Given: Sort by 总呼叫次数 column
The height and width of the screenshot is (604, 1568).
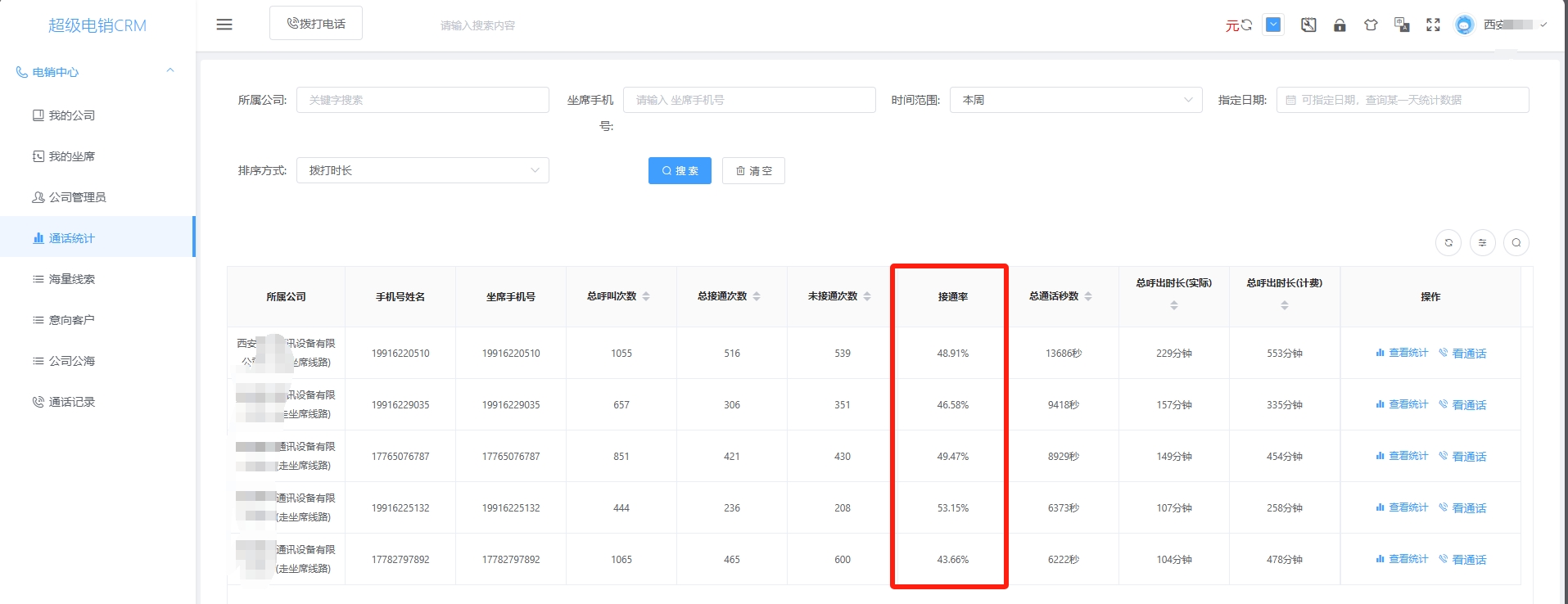Looking at the screenshot, I should 646,296.
